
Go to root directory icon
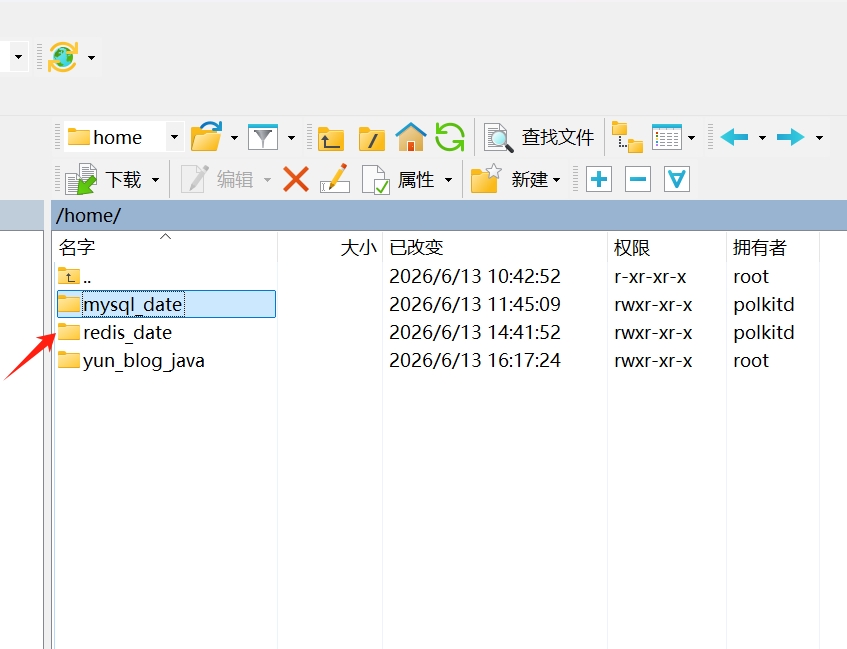pyautogui.click(x=372, y=138)
